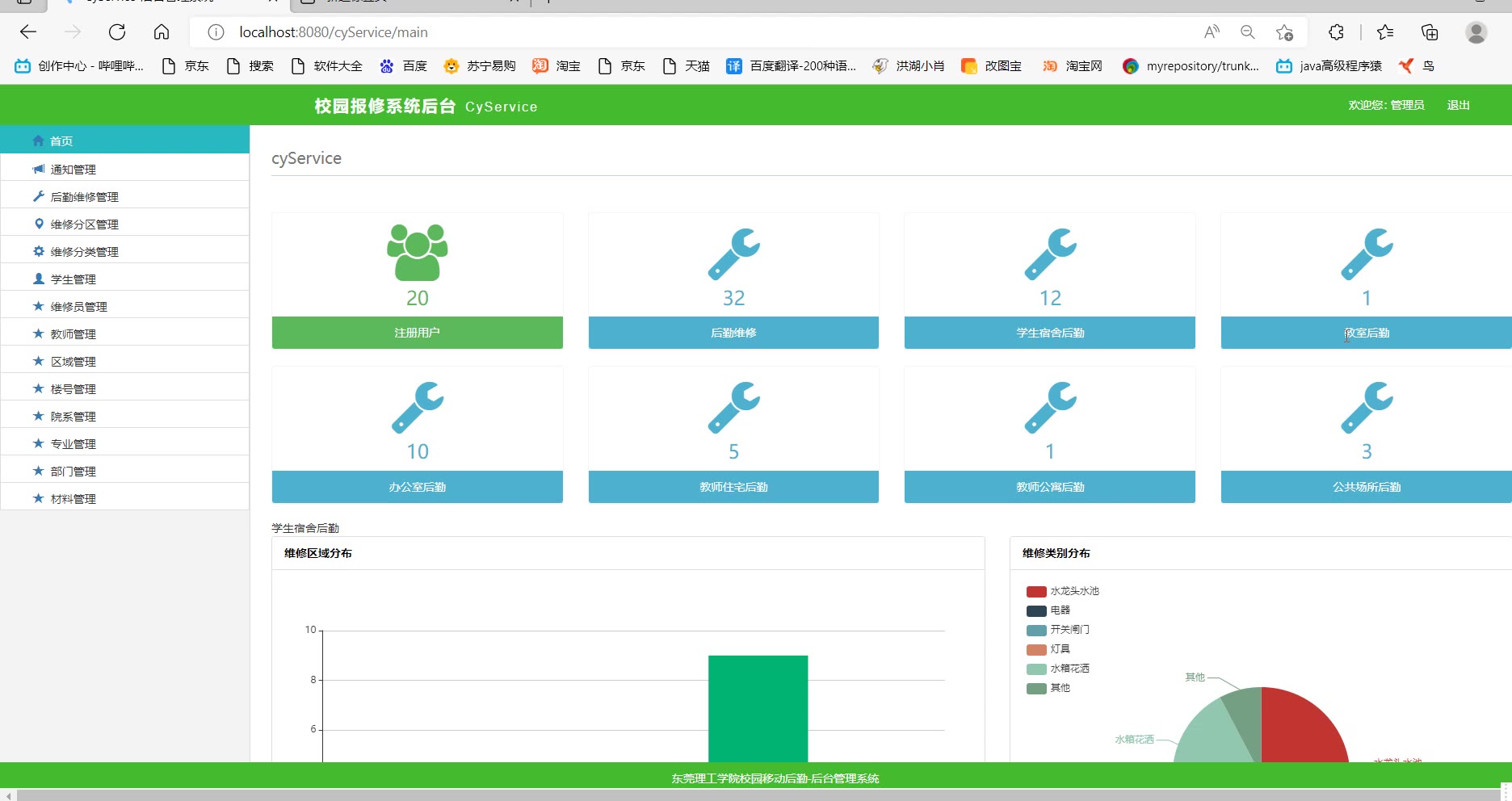The width and height of the screenshot is (1512, 801).
Task: Click the wrench icon in 教师住宅后勤 card
Action: click(x=733, y=407)
